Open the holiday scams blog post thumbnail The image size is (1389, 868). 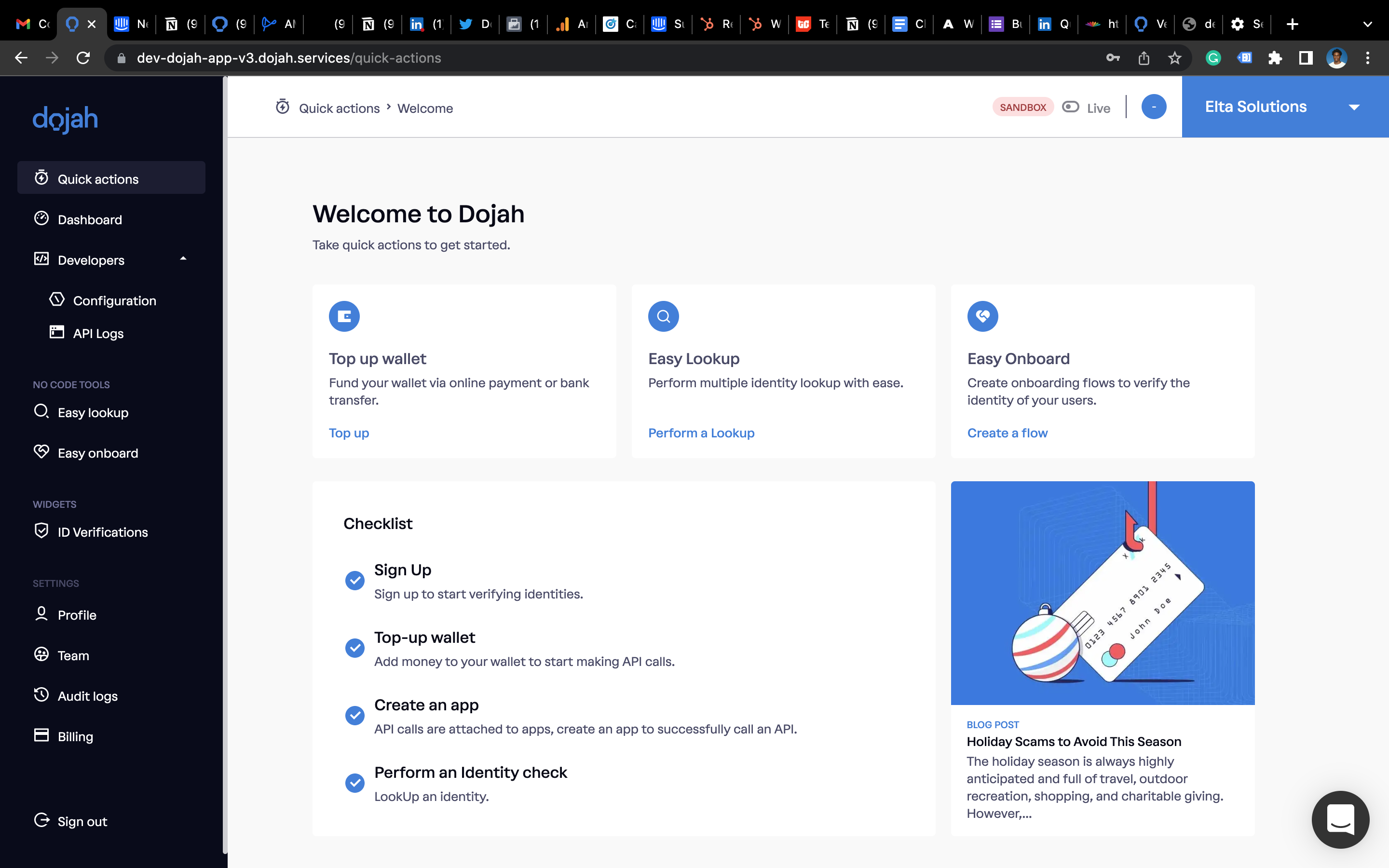(x=1102, y=593)
